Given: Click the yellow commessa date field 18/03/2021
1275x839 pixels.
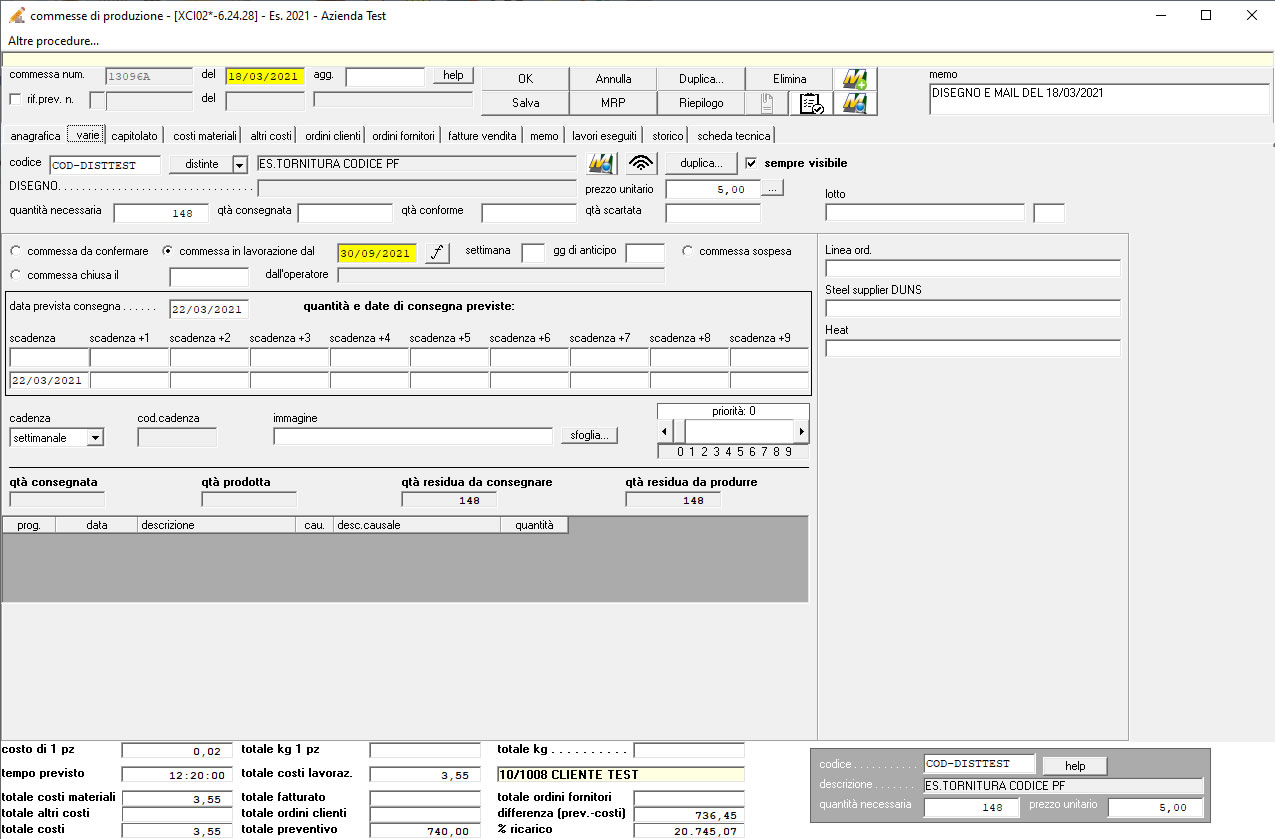Looking at the screenshot, I should click(265, 77).
